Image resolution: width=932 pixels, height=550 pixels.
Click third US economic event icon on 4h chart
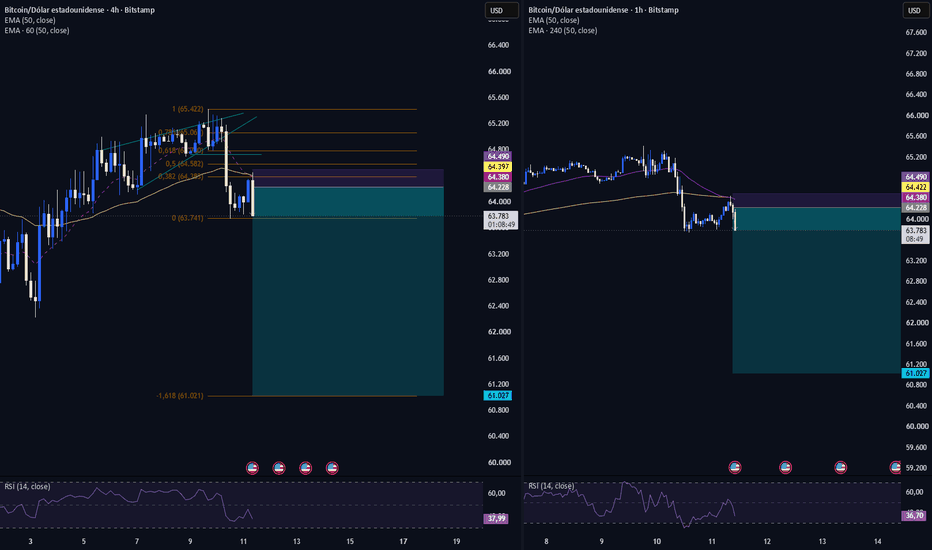tap(306, 468)
